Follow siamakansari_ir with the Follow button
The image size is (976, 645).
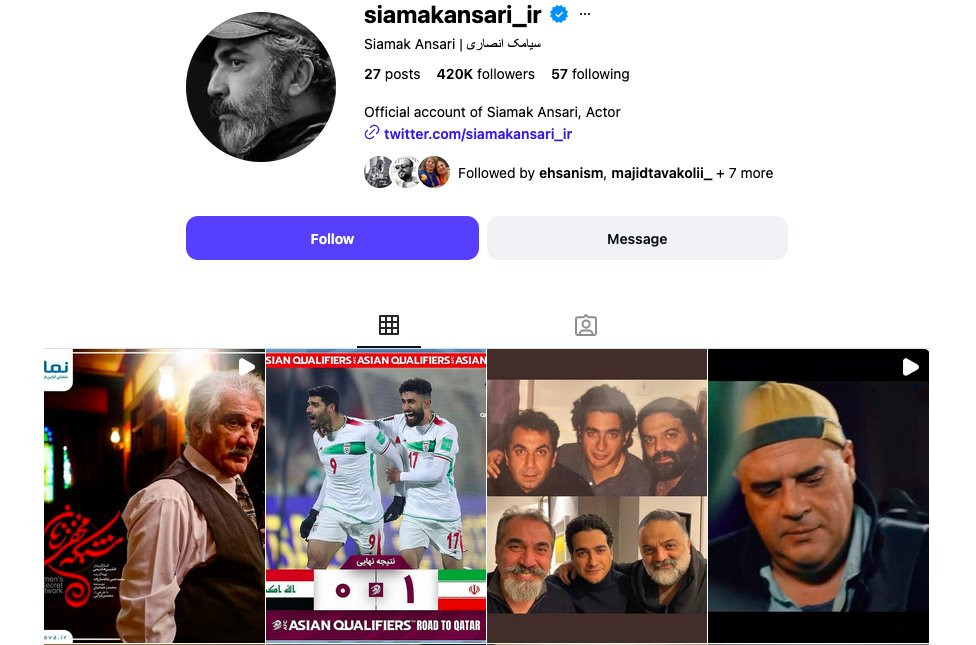(x=332, y=238)
